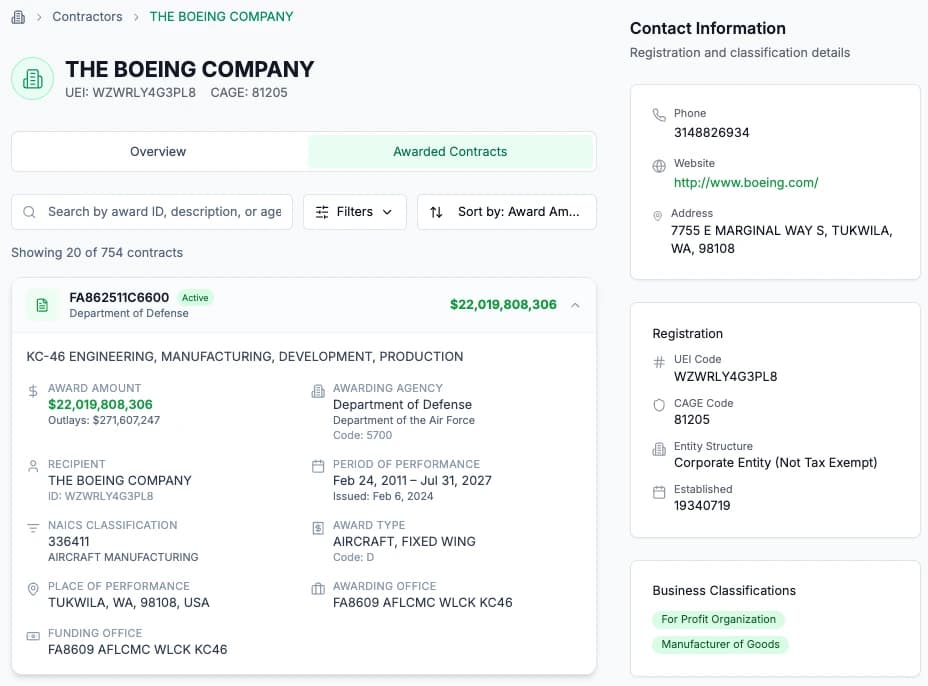Open the boeing.com website link
The width and height of the screenshot is (928, 686).
click(745, 182)
